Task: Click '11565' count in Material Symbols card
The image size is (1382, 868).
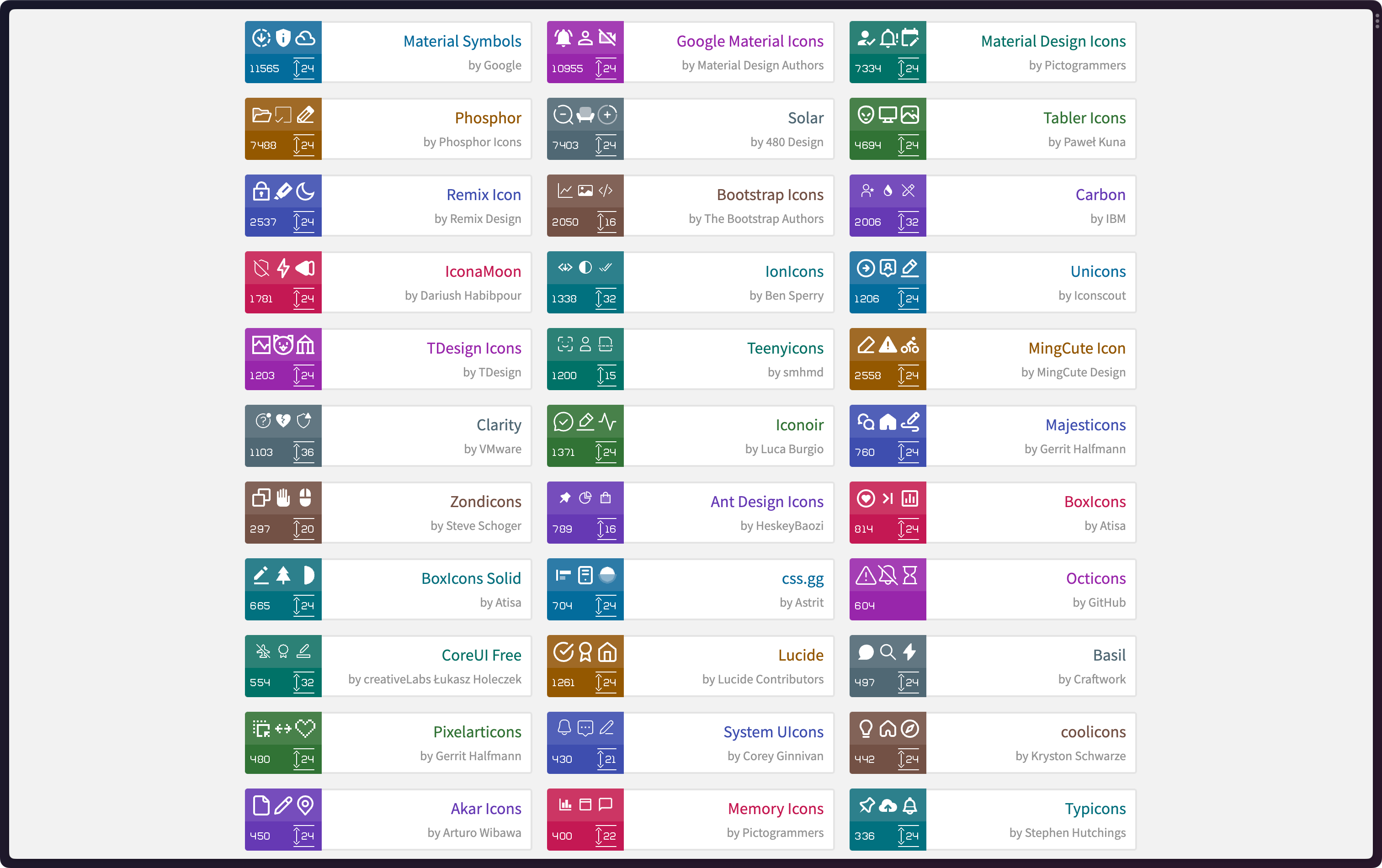Action: (x=264, y=68)
